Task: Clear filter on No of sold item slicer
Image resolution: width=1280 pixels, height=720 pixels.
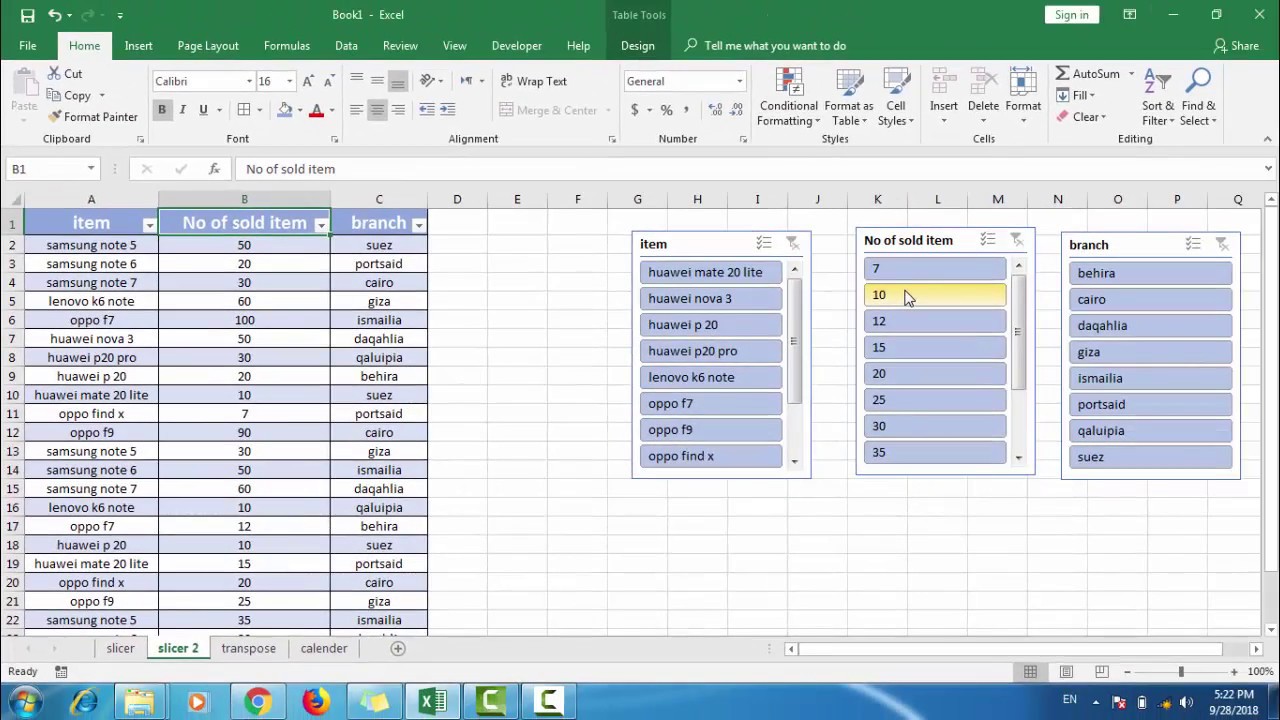Action: coord(1016,240)
